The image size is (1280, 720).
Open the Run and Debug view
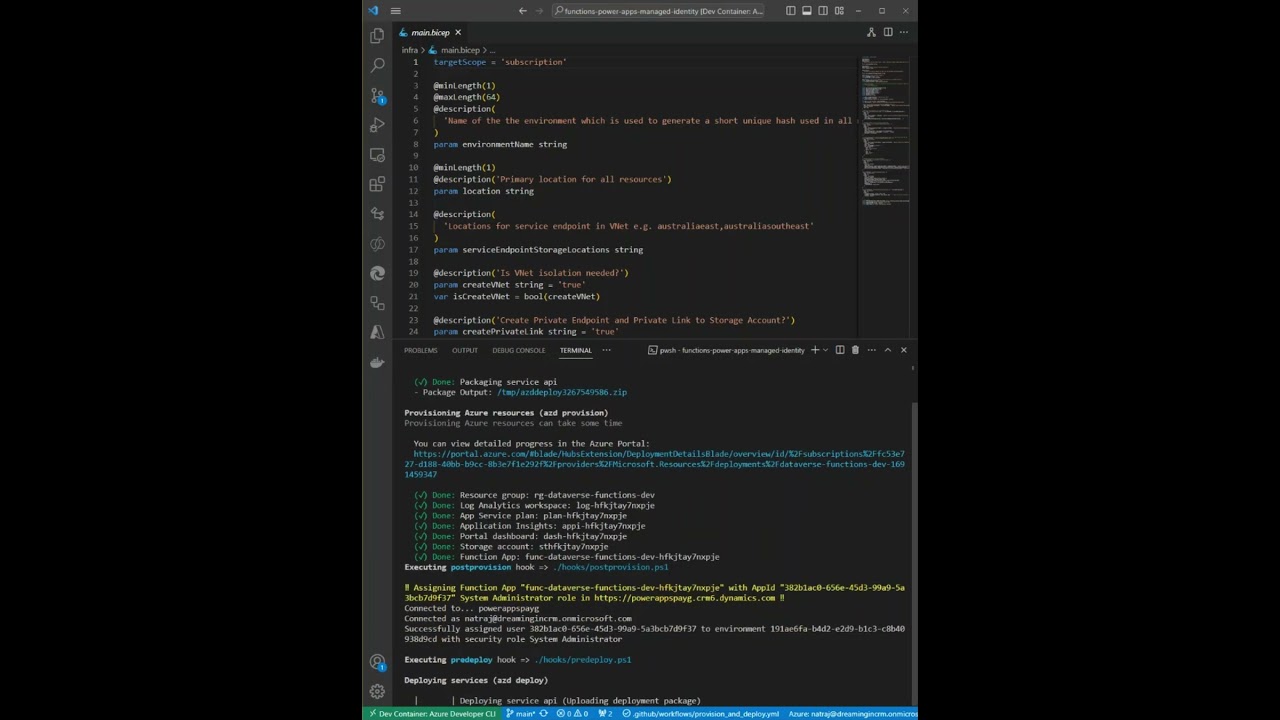pyautogui.click(x=377, y=125)
